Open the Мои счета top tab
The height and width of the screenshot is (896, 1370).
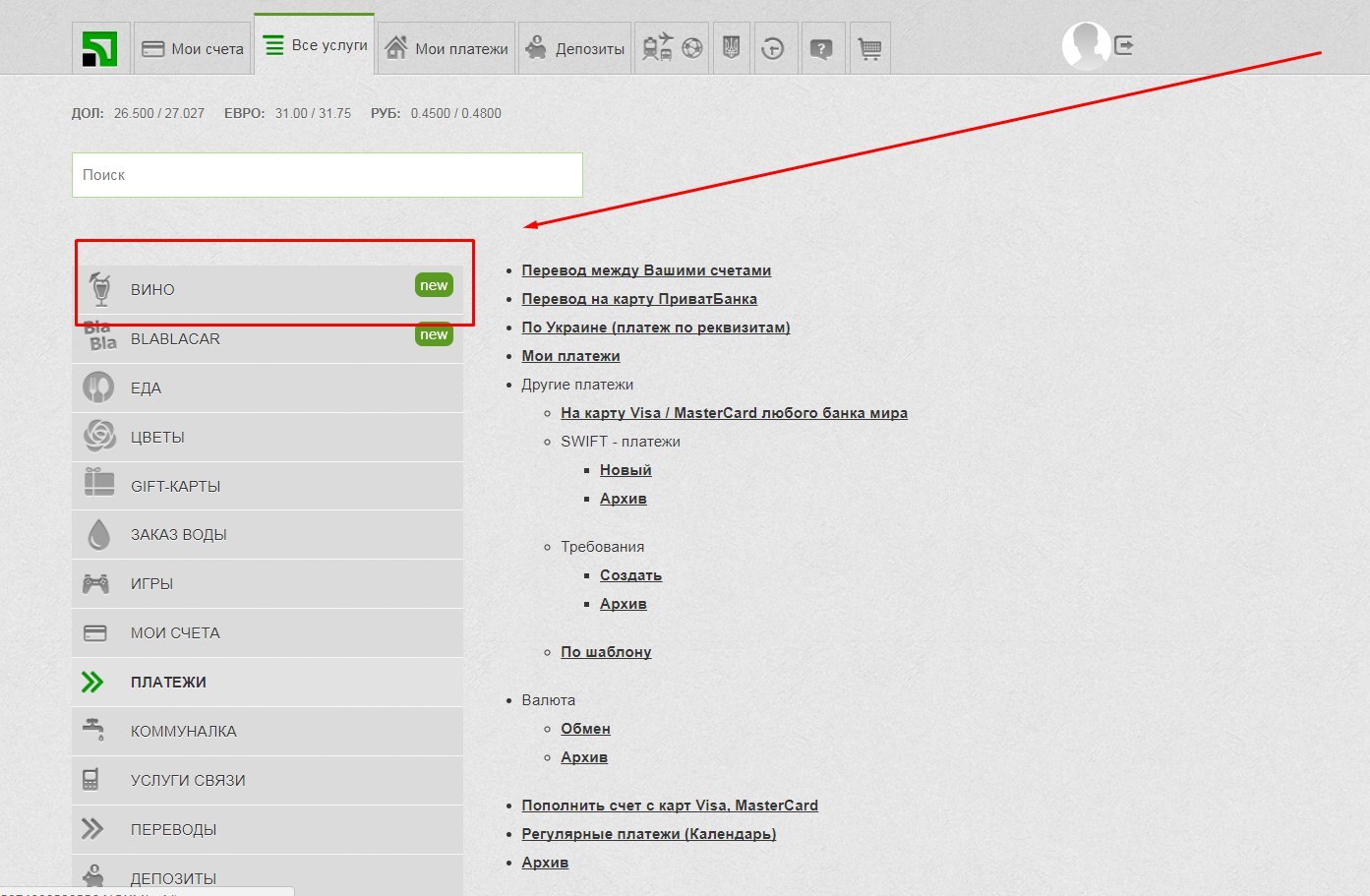tap(192, 48)
